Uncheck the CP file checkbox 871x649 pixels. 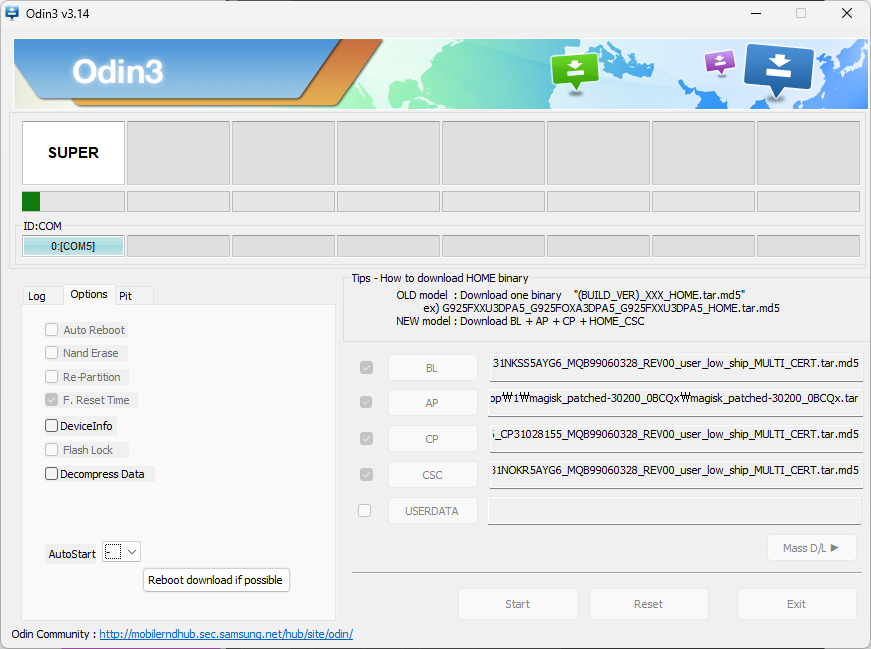tap(366, 438)
